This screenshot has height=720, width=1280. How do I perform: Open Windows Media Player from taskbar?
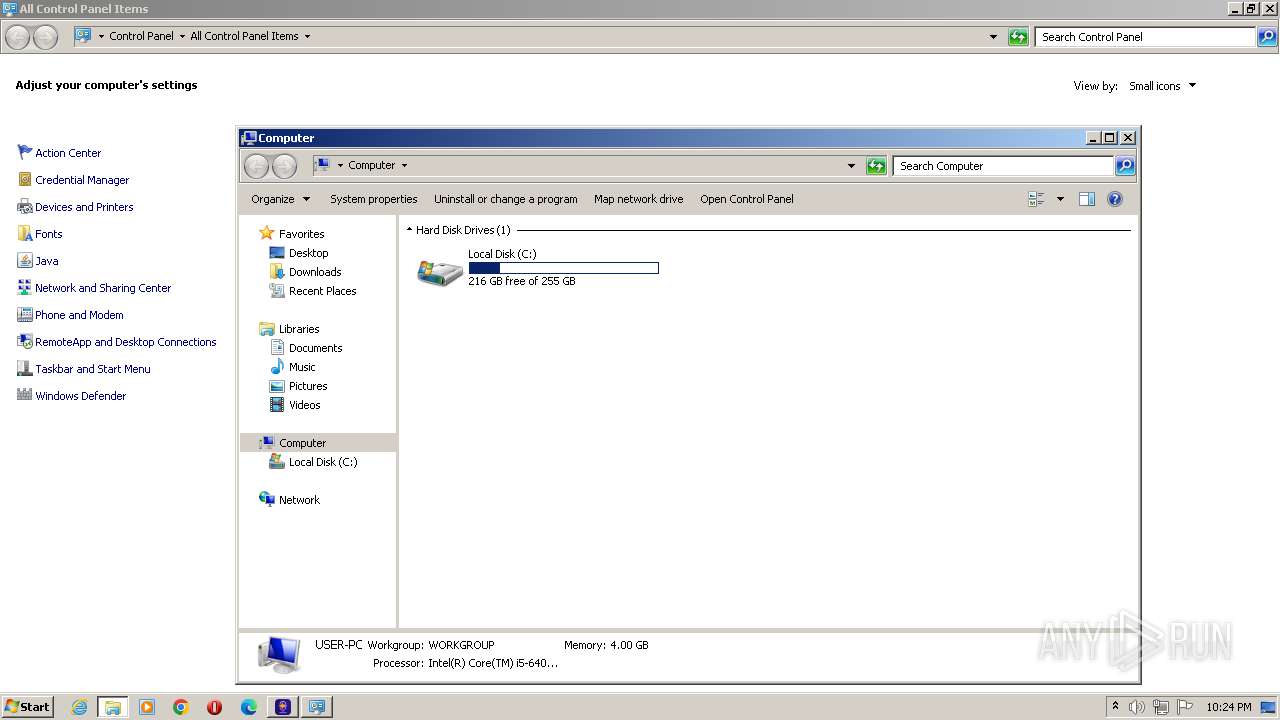147,707
